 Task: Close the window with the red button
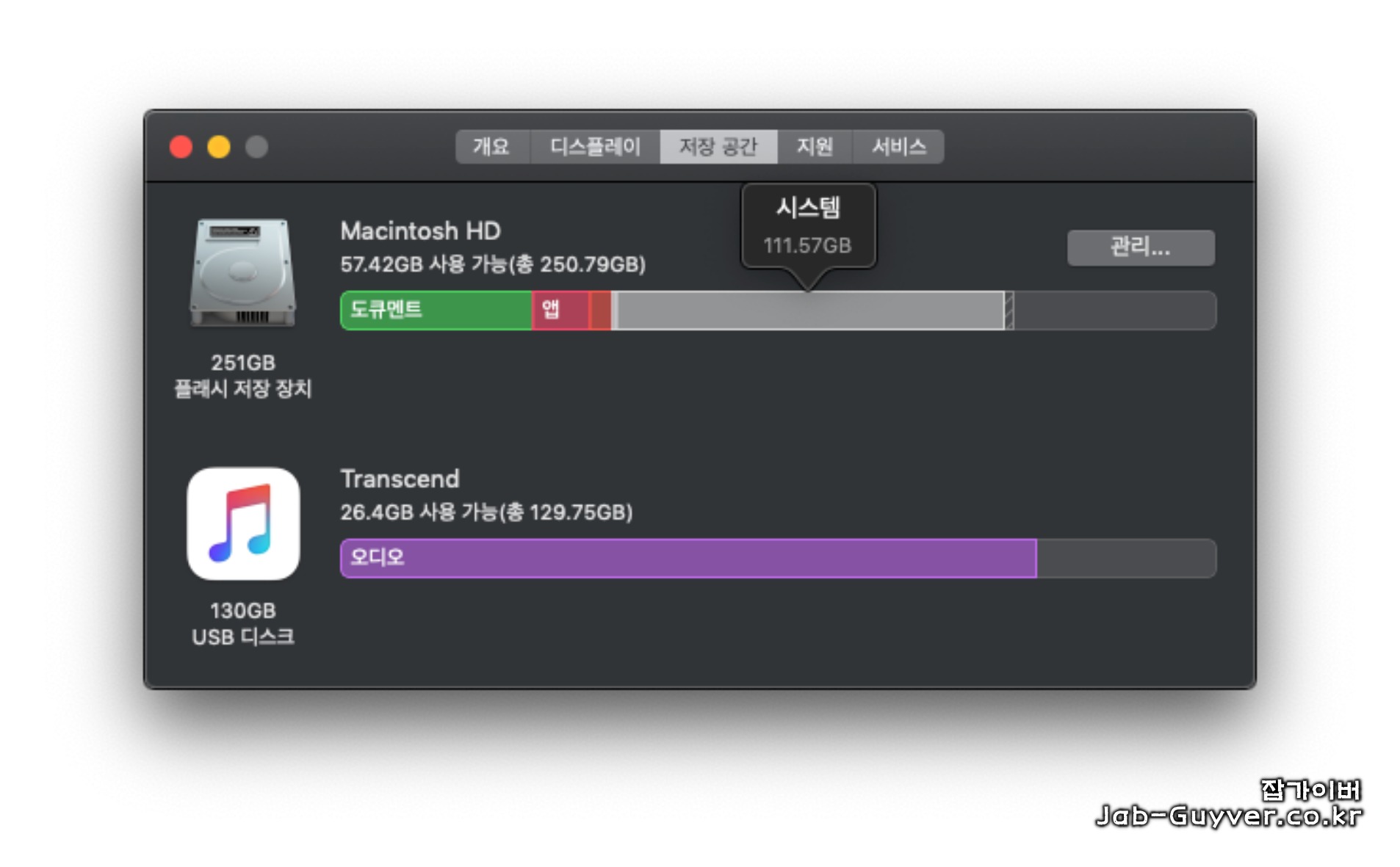tap(181, 147)
